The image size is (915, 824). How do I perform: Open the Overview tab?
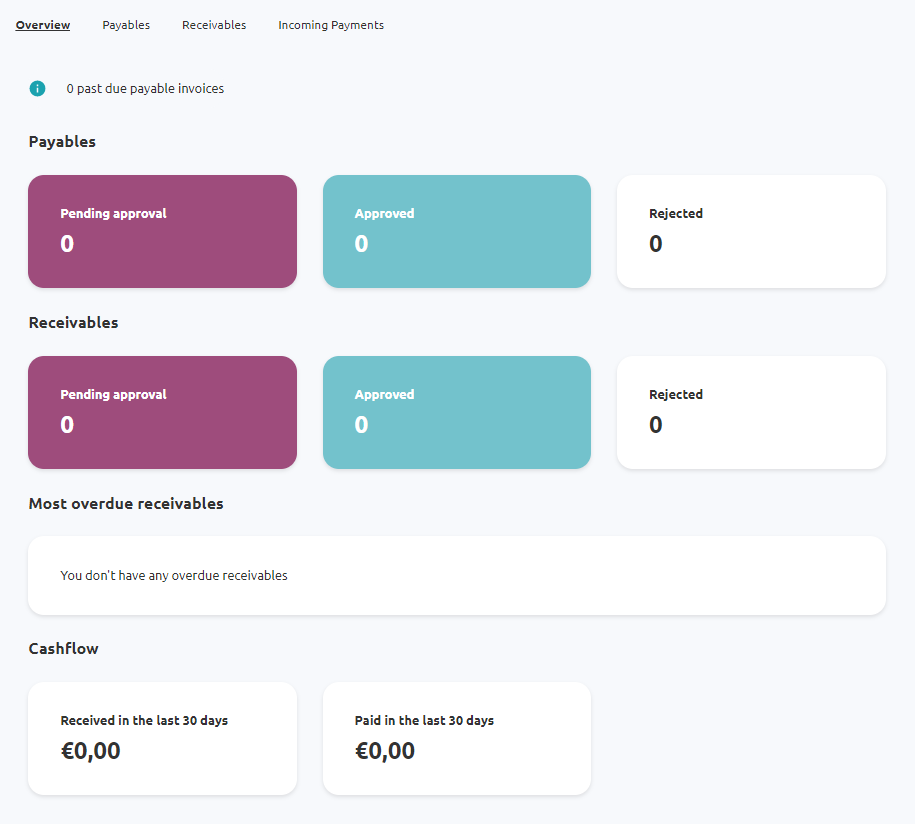tap(43, 25)
